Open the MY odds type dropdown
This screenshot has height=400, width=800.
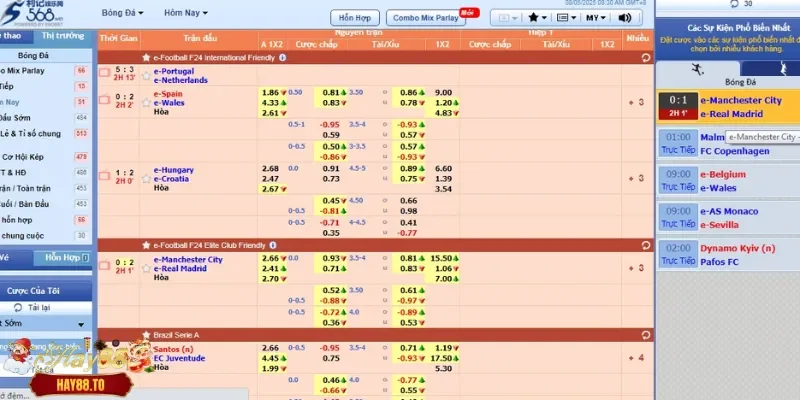tap(596, 18)
